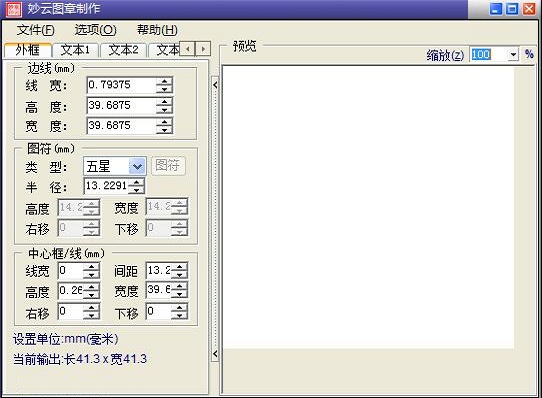Collapse left panel with upper splitter arrow
Viewport: 542px width, 398px height.
pos(215,85)
